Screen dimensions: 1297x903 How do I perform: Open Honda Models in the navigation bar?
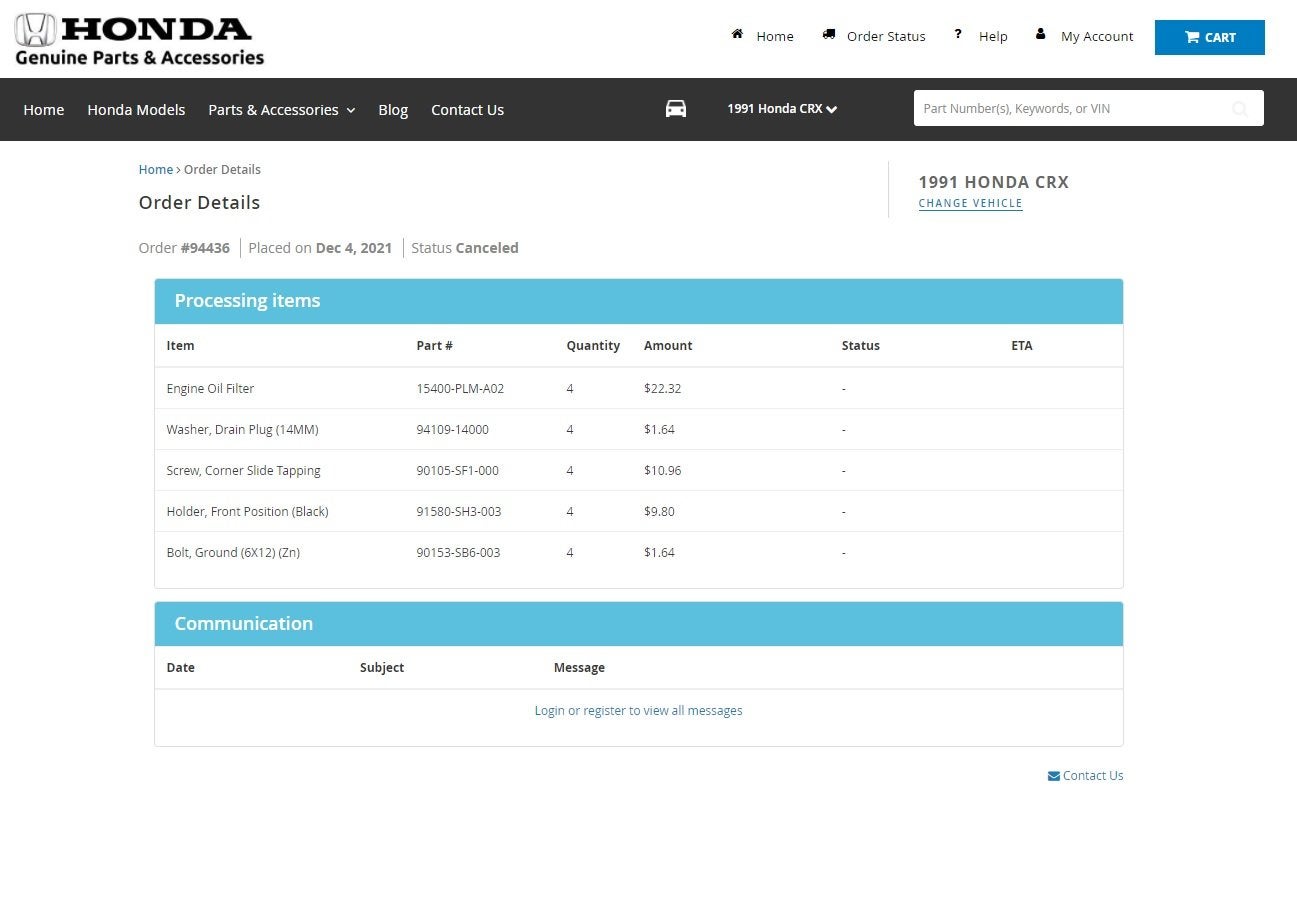point(136,110)
